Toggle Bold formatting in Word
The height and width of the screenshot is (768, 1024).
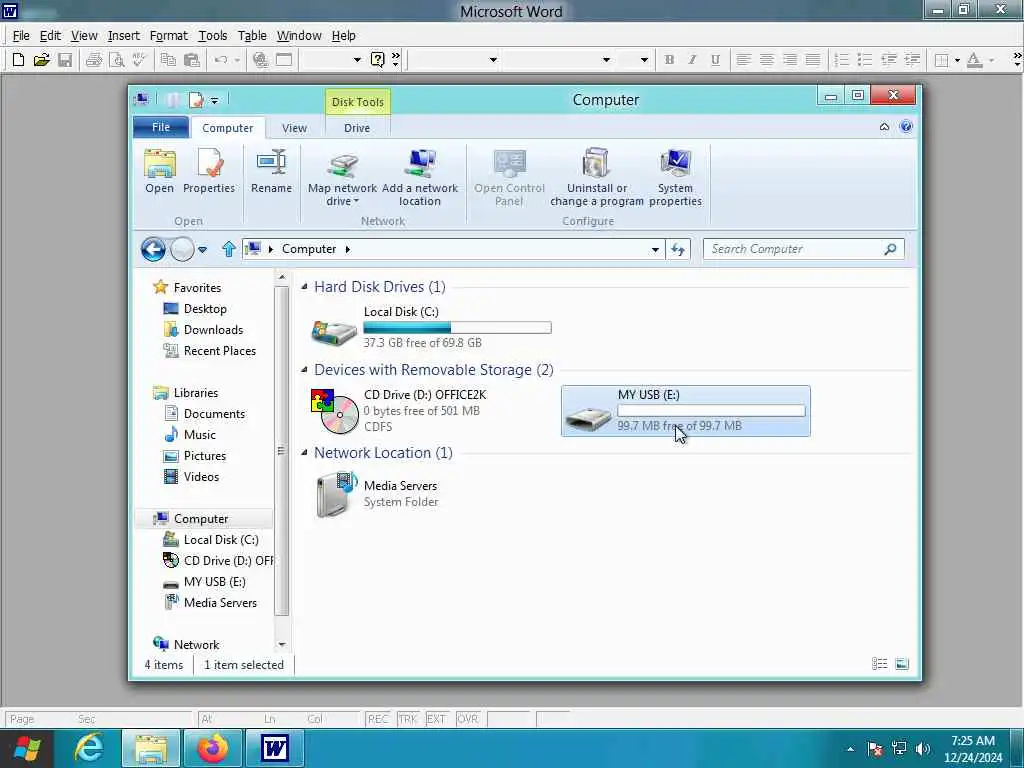tap(669, 60)
